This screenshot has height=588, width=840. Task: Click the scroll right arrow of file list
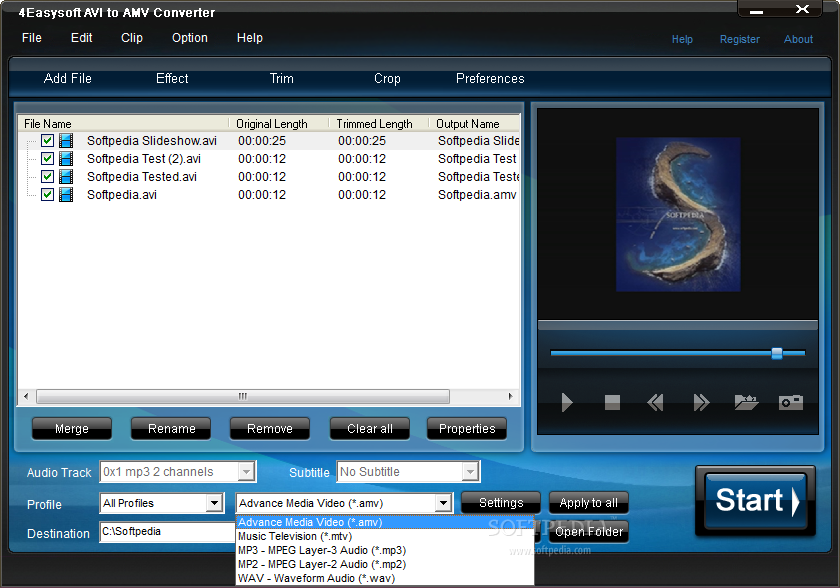coord(511,396)
